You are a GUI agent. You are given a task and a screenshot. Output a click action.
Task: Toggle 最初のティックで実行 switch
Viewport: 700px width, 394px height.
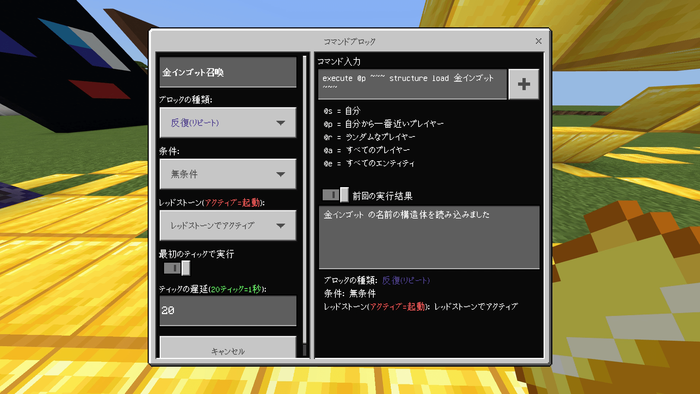(177, 268)
